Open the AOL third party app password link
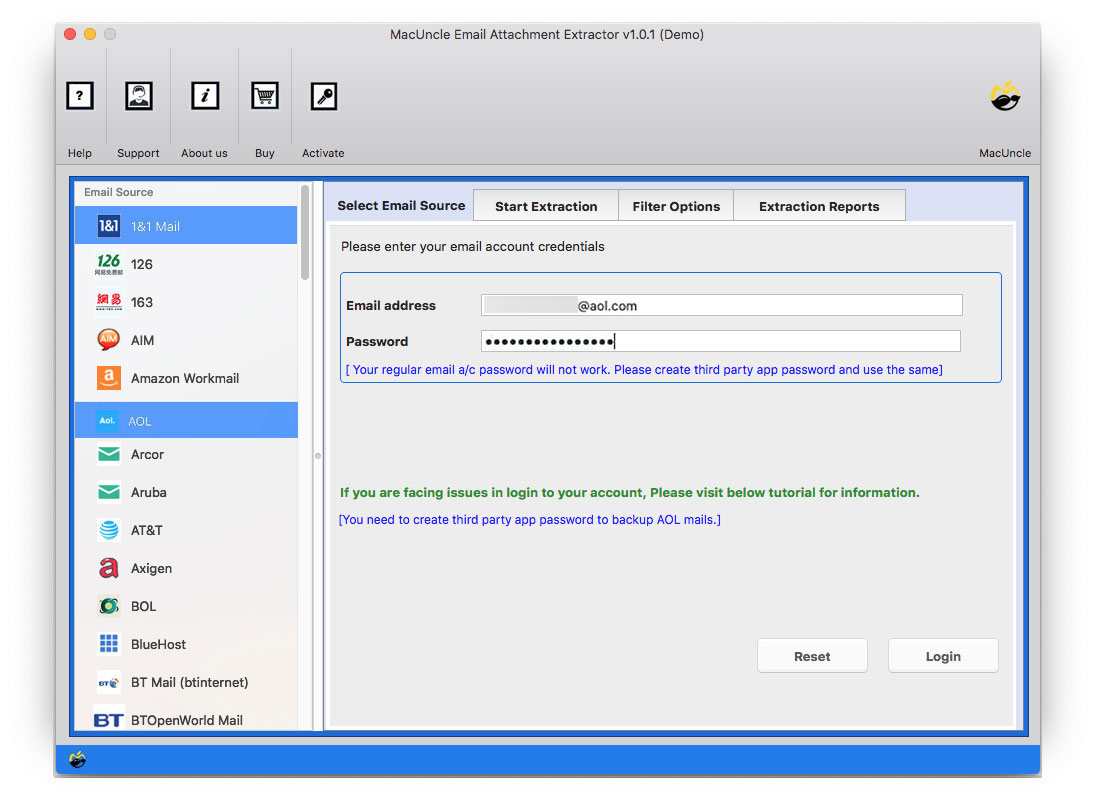Screen dimensions: 1096x799 tap(530, 519)
